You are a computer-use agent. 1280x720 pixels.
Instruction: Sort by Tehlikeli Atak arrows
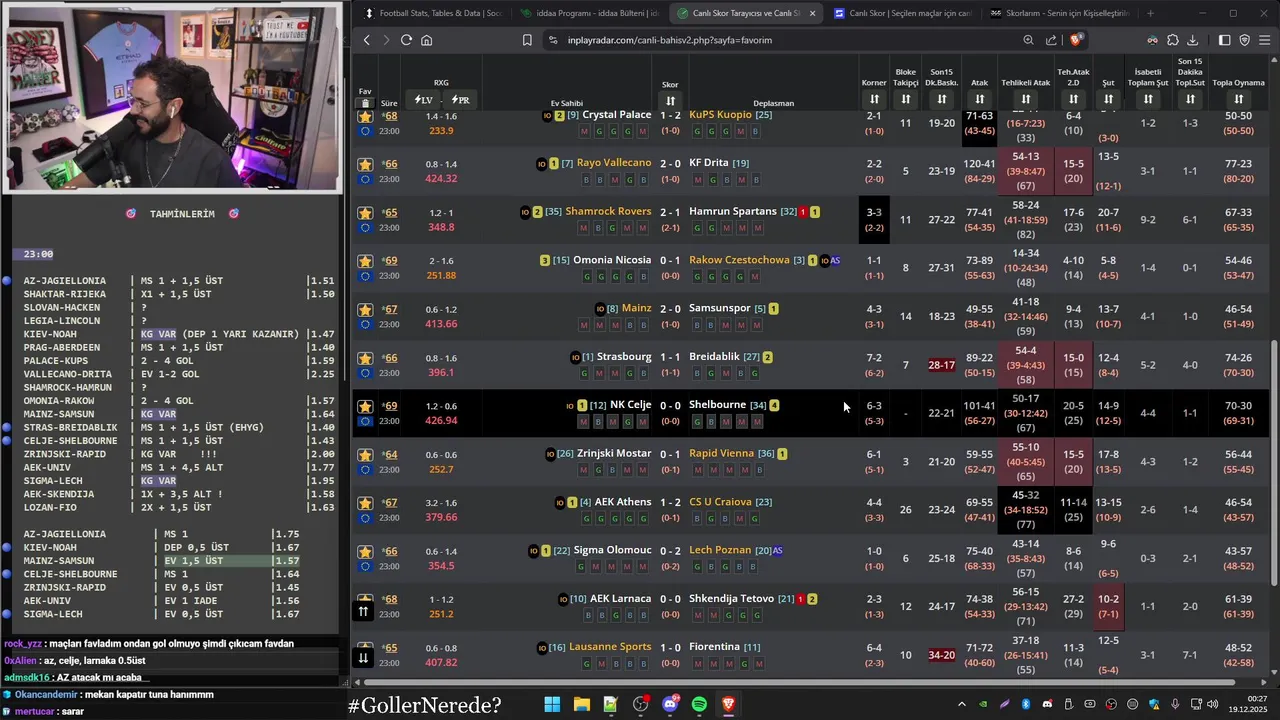coord(1025,99)
